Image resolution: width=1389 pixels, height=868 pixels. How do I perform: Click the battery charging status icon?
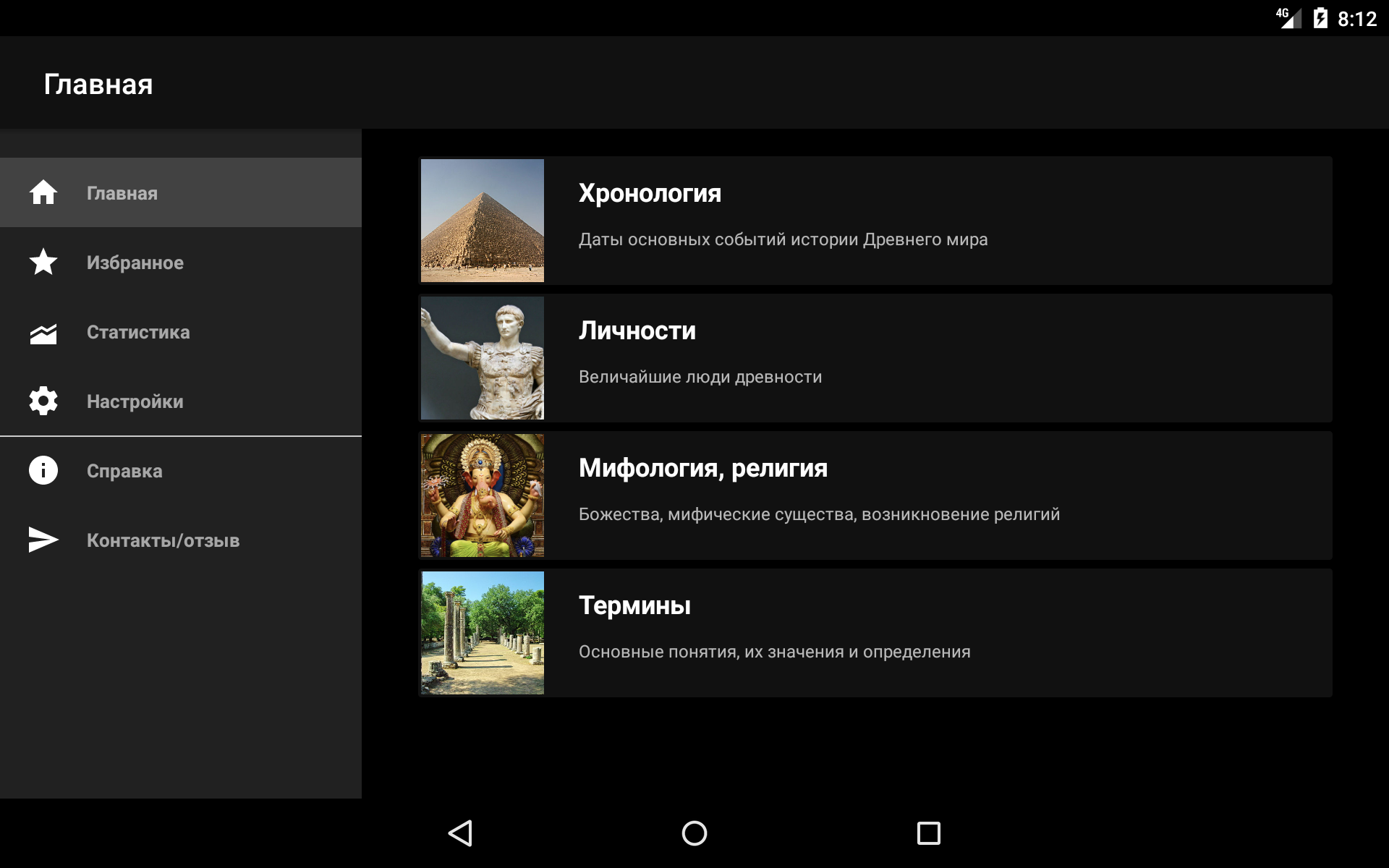pos(1320,18)
